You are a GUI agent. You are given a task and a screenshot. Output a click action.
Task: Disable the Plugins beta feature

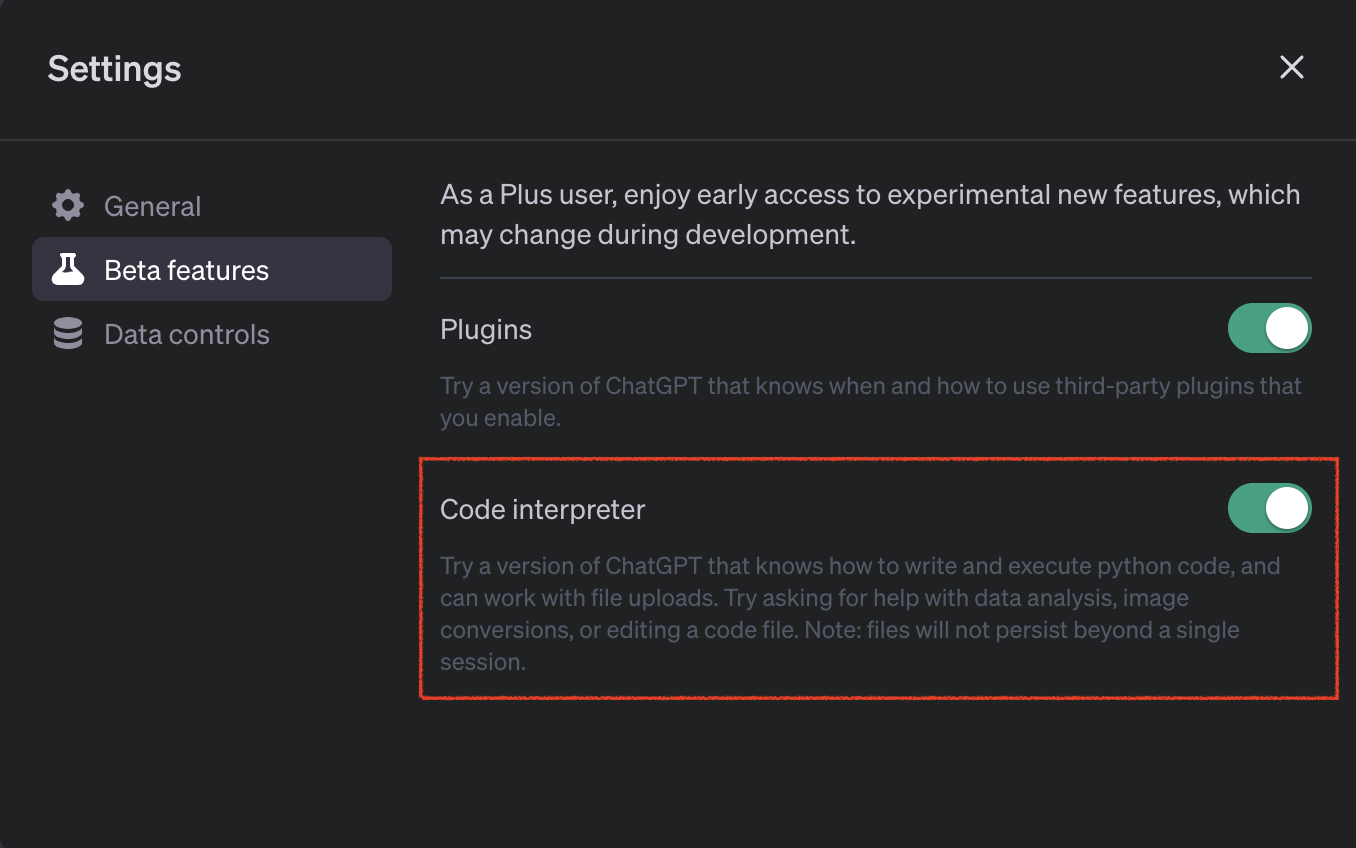[1270, 328]
